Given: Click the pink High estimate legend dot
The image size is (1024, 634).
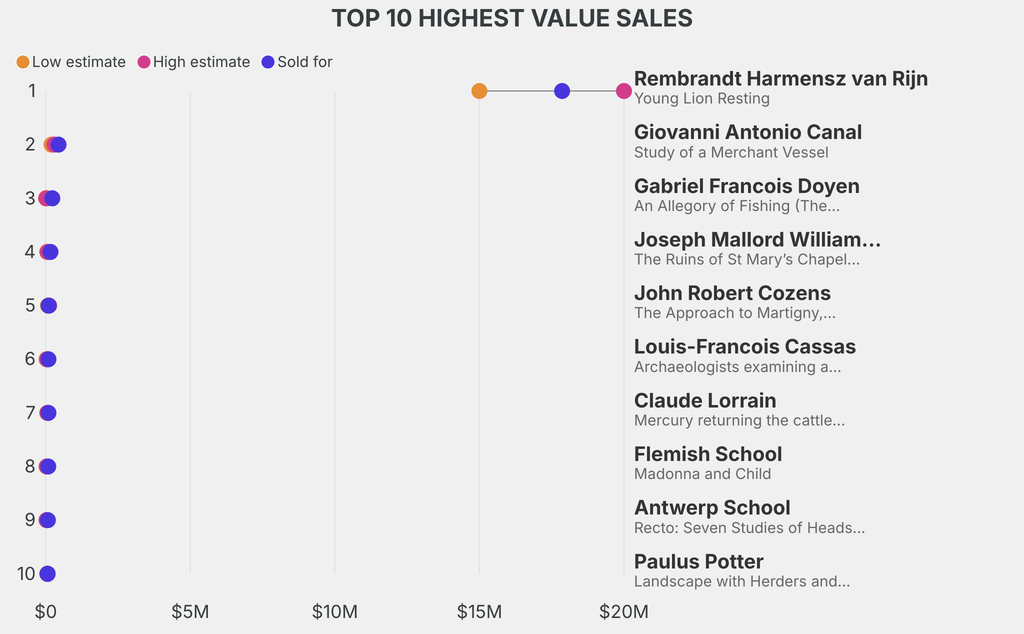Looking at the screenshot, I should click(144, 62).
